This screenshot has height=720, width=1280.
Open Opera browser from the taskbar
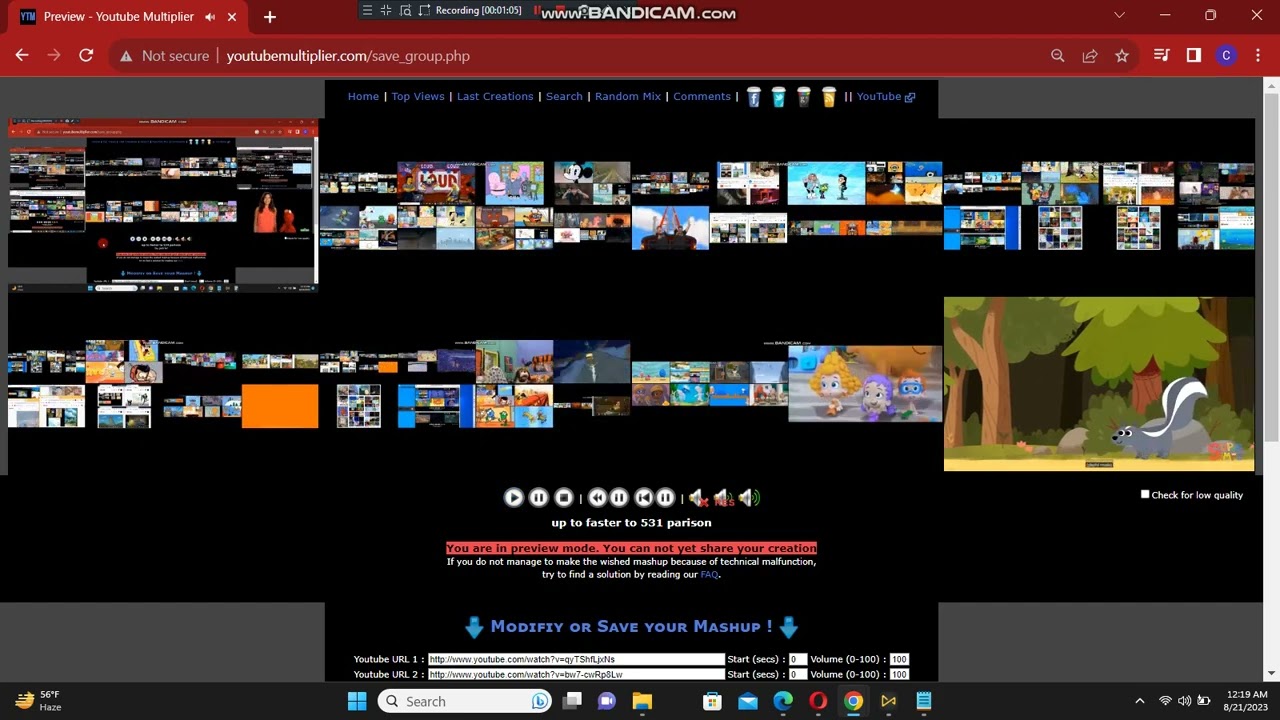818,701
